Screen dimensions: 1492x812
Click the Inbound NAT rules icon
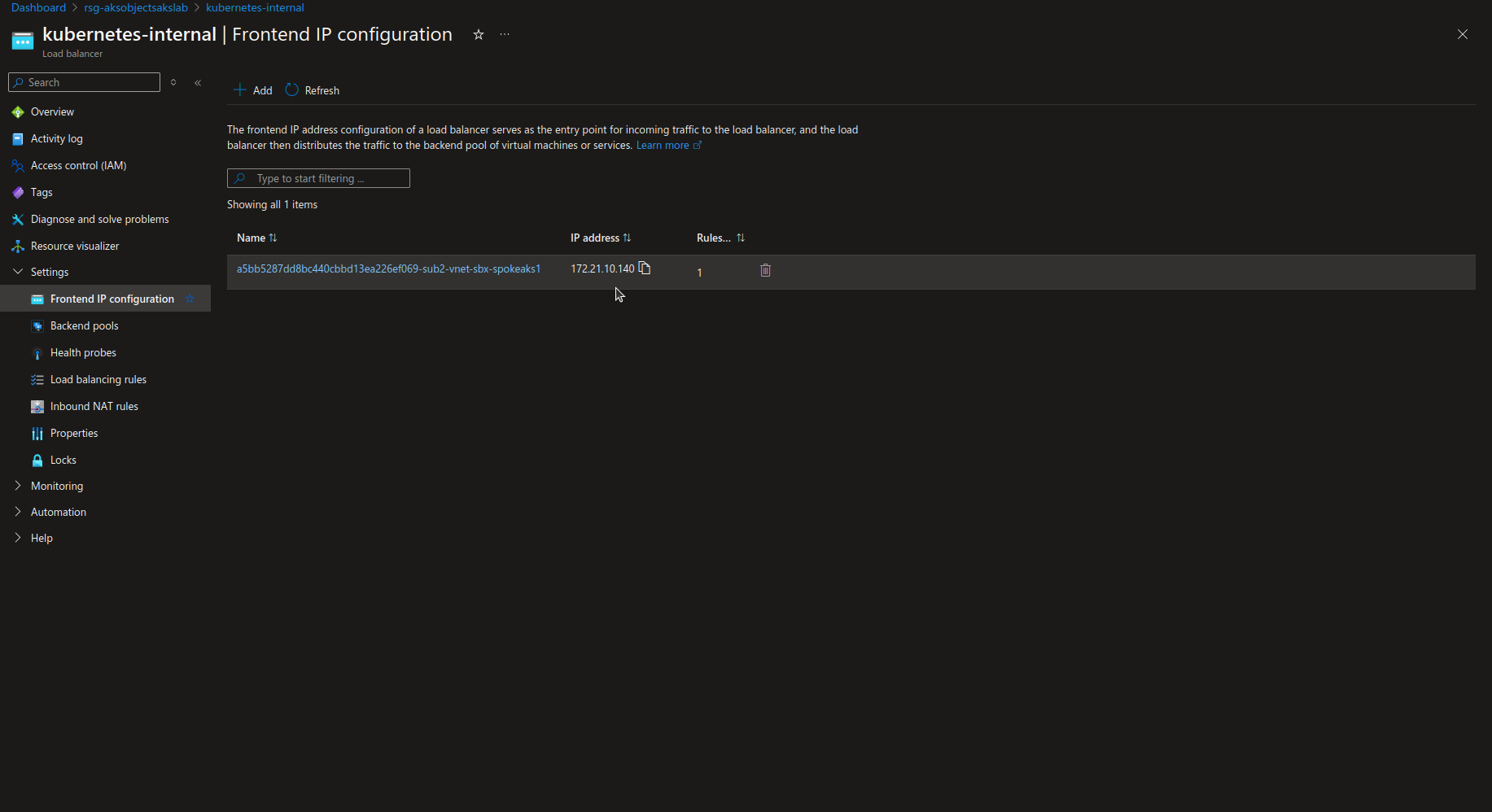37,407
